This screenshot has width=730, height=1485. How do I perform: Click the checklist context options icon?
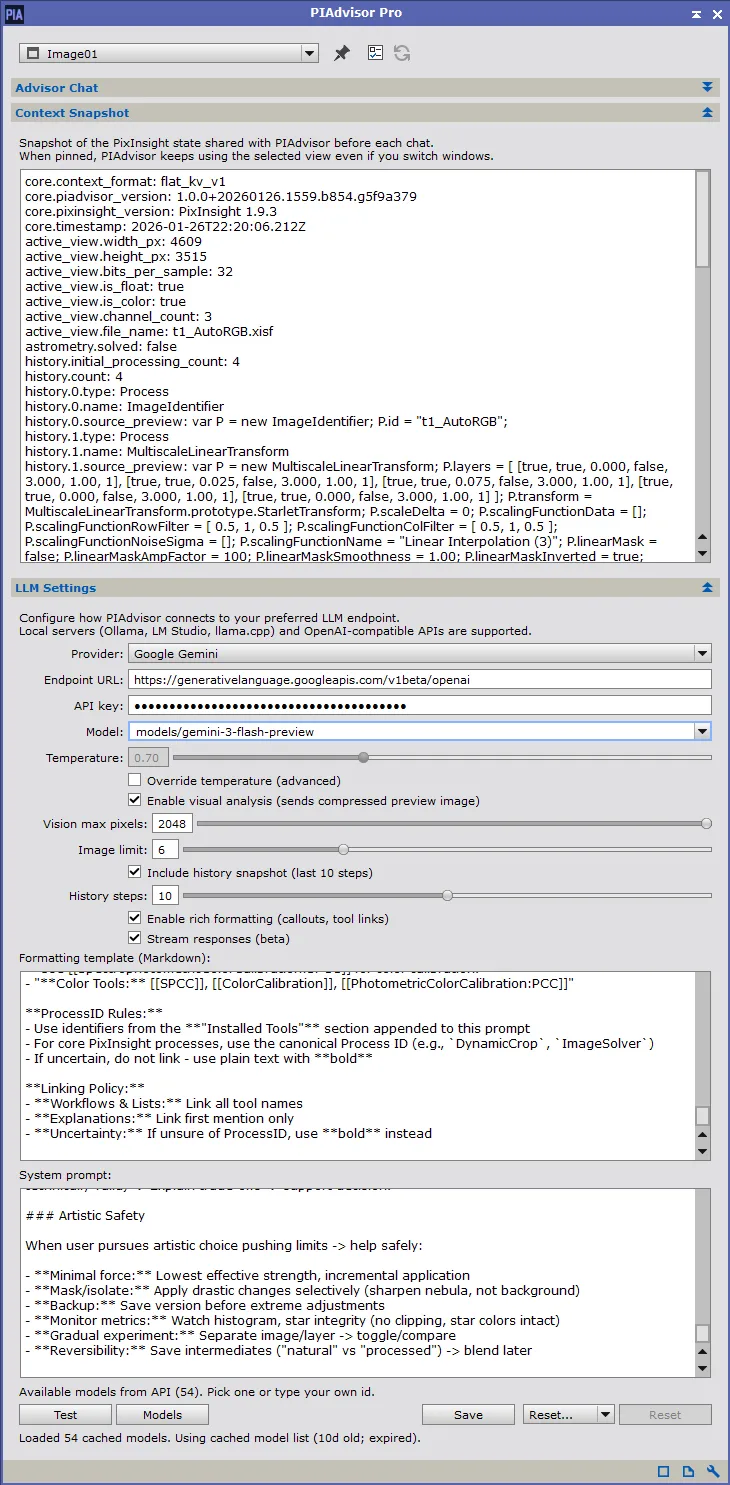[x=376, y=53]
